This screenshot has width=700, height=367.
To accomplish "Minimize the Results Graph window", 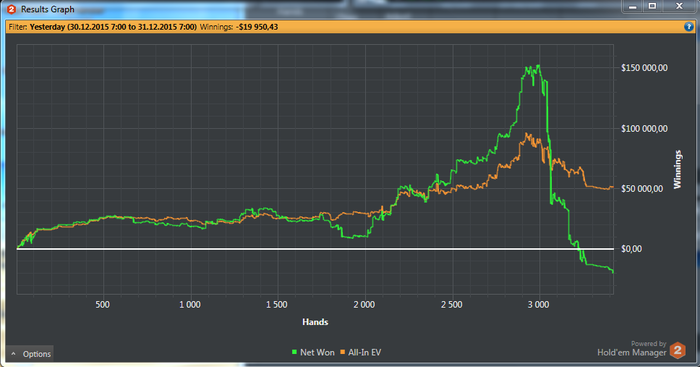I will 633,6.
